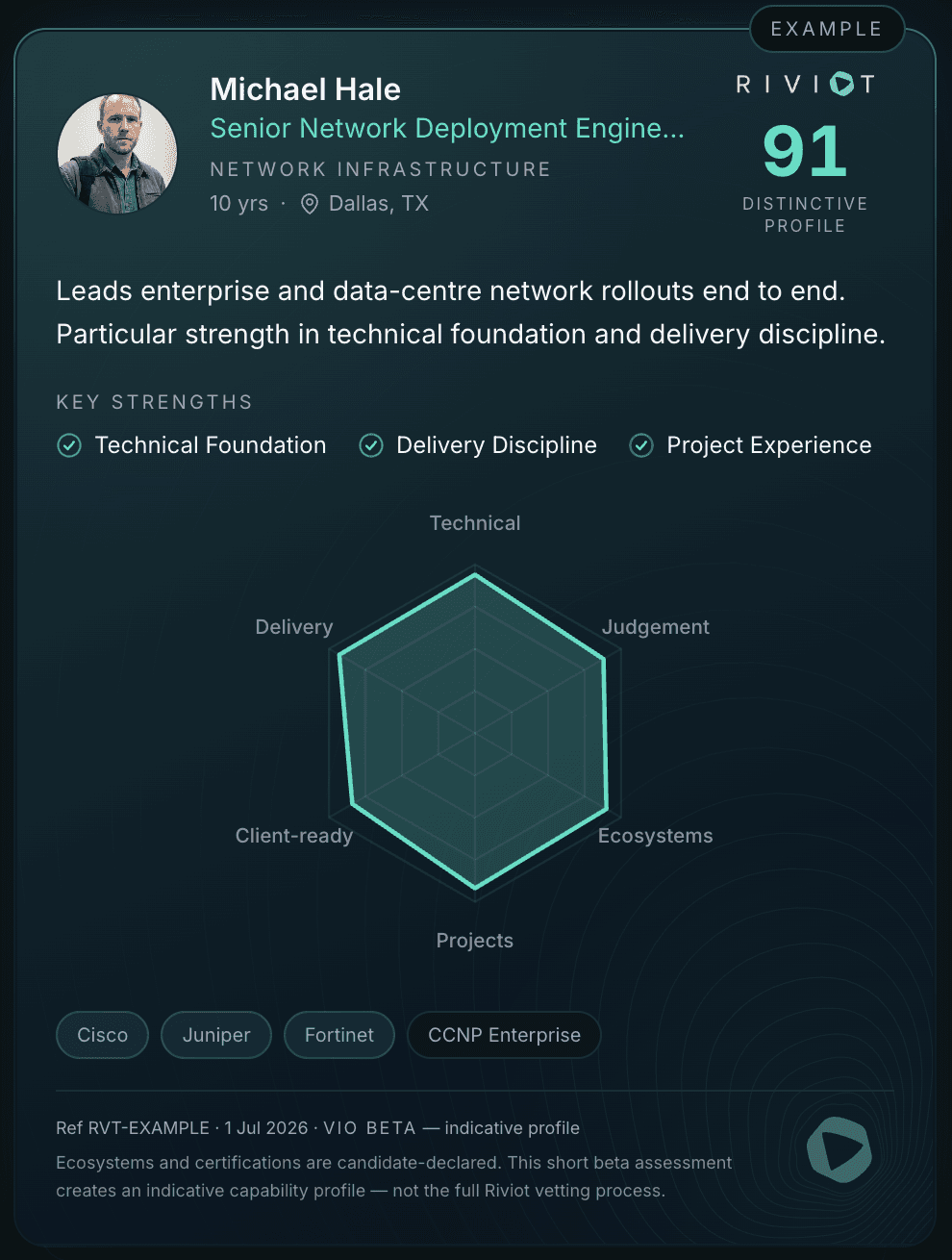The width and height of the screenshot is (952, 1260).
Task: Click the Judgement axis label on radar chart
Action: pyautogui.click(x=656, y=627)
